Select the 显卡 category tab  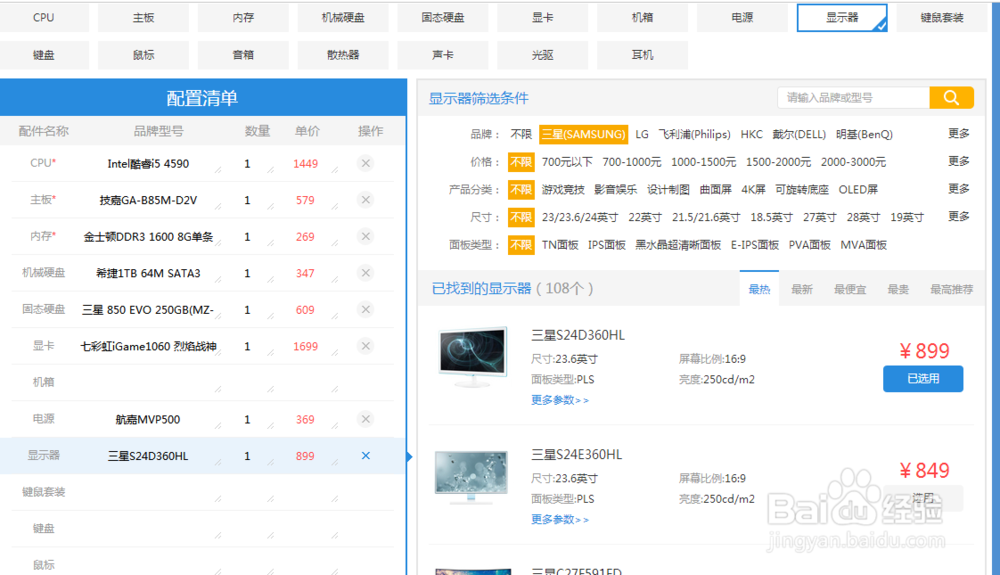tap(543, 18)
